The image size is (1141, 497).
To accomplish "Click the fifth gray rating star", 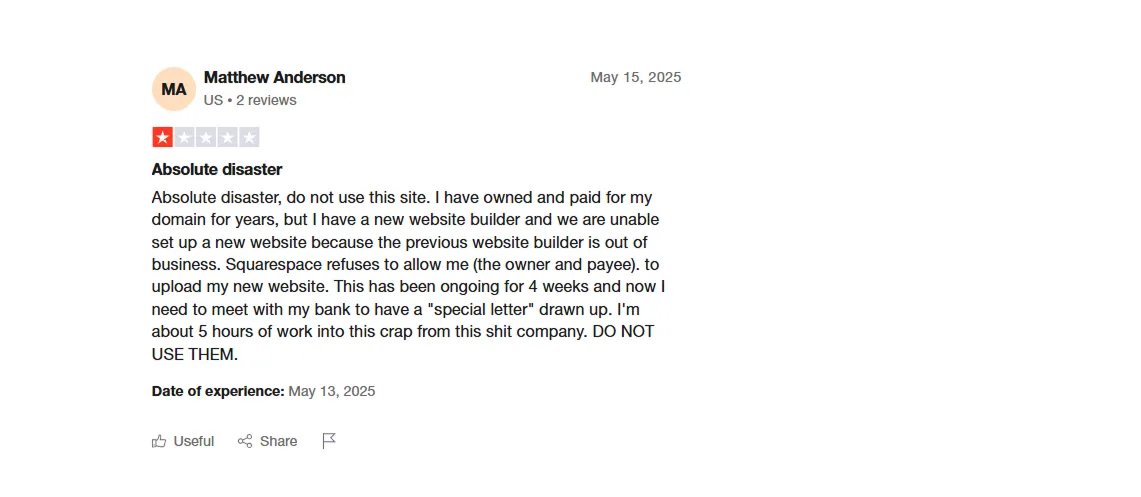I will click(x=250, y=138).
